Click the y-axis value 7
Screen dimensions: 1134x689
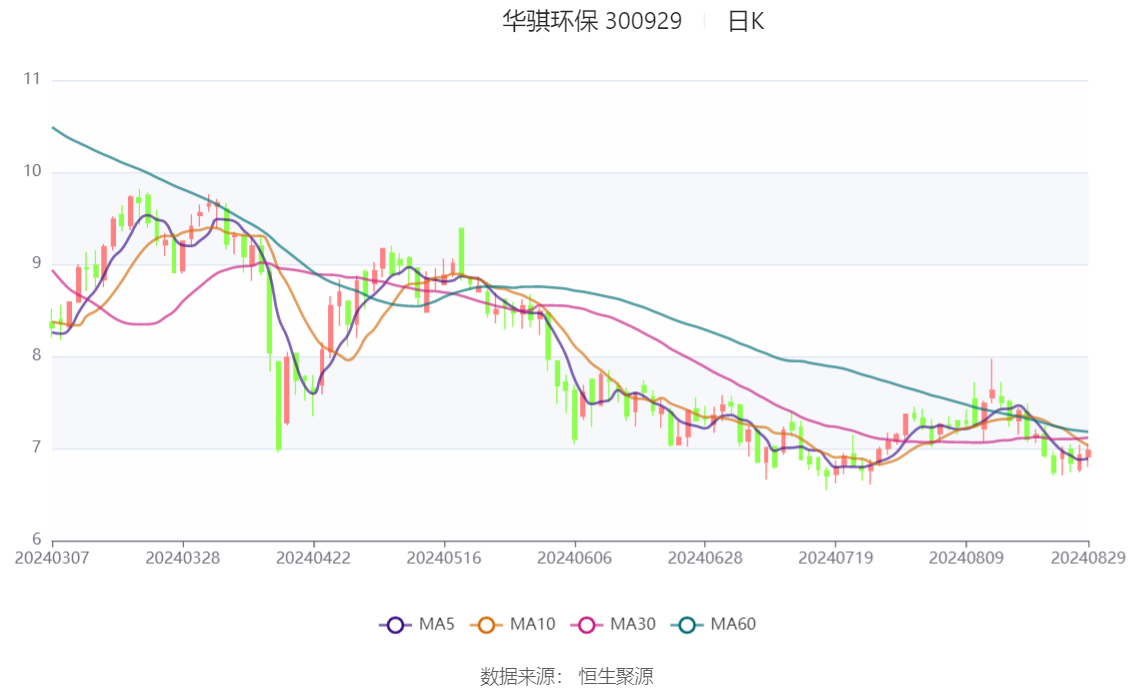tap(36, 448)
